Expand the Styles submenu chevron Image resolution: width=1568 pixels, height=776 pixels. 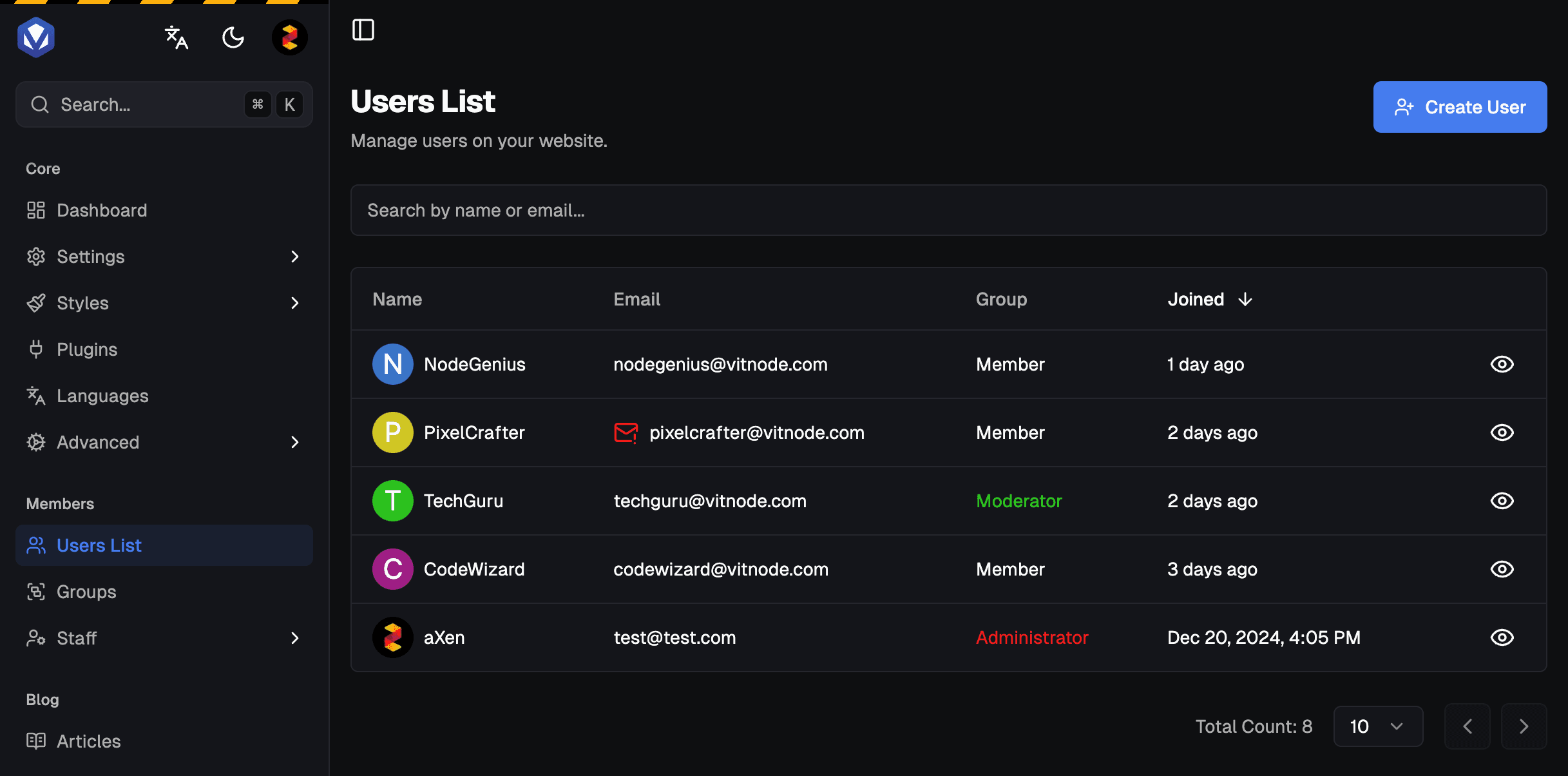[x=295, y=303]
